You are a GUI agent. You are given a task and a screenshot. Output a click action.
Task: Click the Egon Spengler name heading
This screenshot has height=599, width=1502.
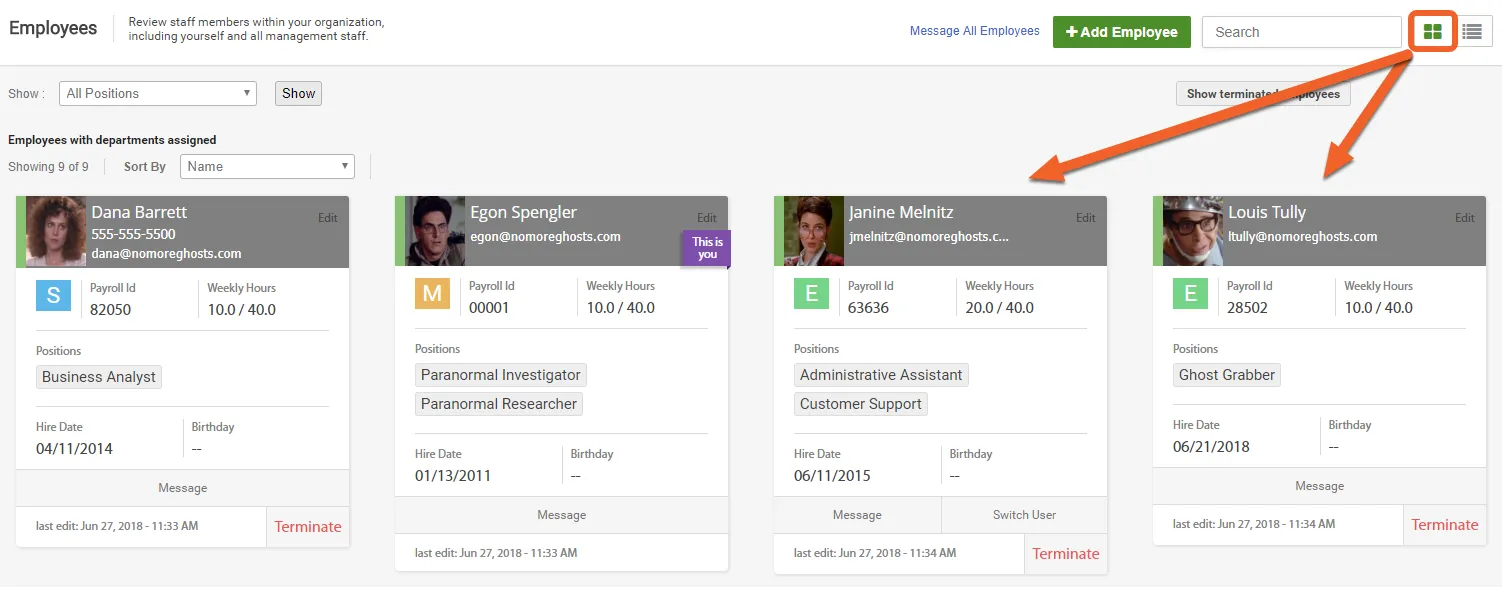(523, 212)
